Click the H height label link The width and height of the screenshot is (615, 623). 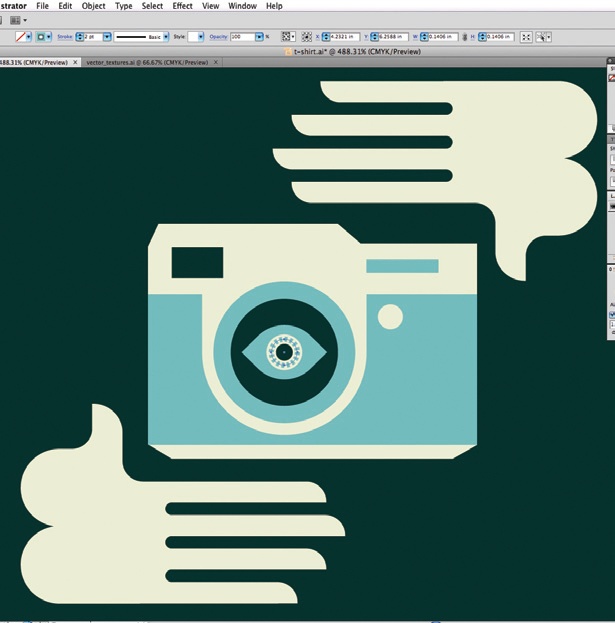(473, 37)
